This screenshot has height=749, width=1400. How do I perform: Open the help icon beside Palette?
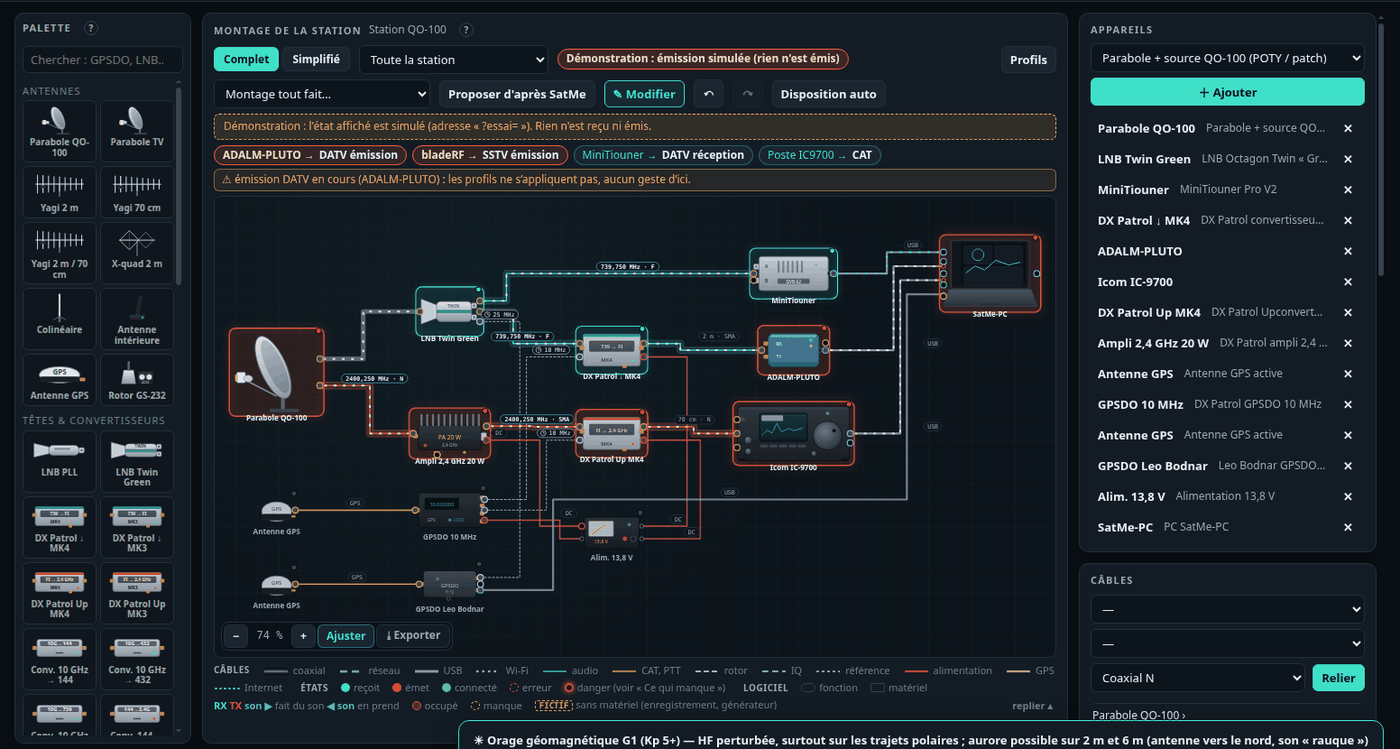91,29
